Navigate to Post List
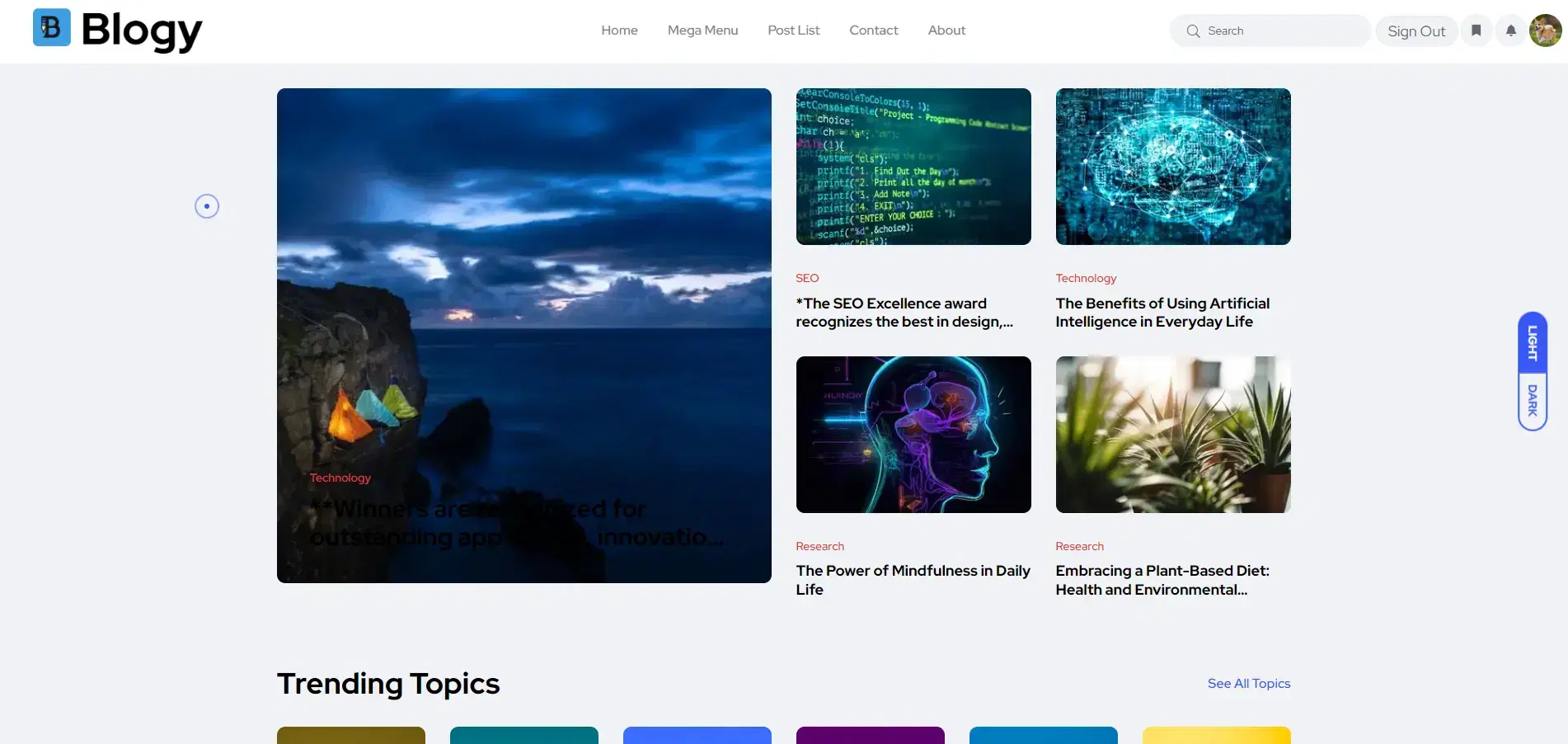1568x744 pixels. [x=793, y=31]
